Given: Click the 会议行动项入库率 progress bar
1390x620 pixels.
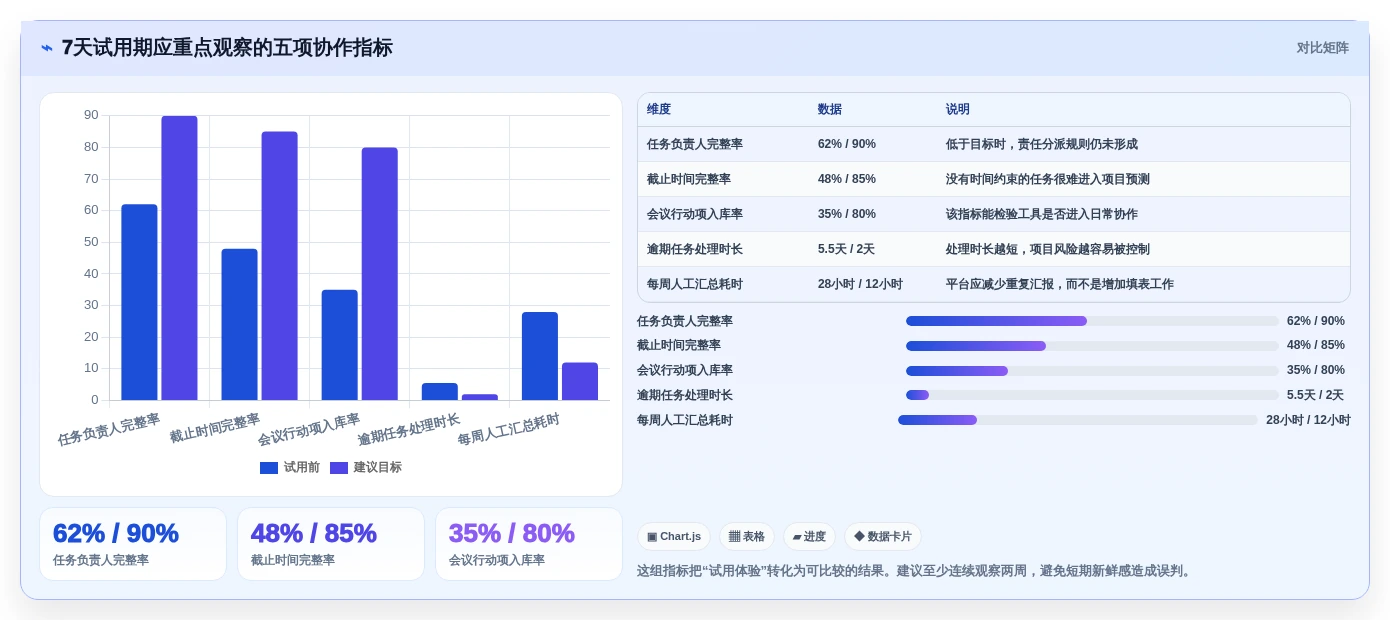Looking at the screenshot, I should (x=1092, y=371).
